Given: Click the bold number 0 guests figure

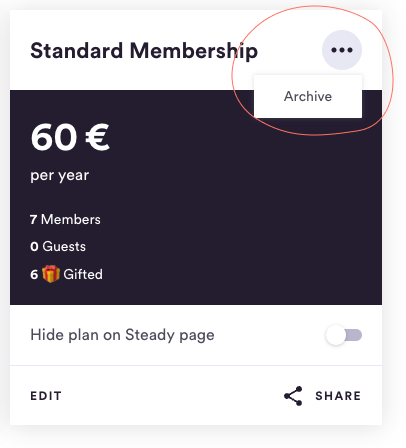Looking at the screenshot, I should click(34, 247).
